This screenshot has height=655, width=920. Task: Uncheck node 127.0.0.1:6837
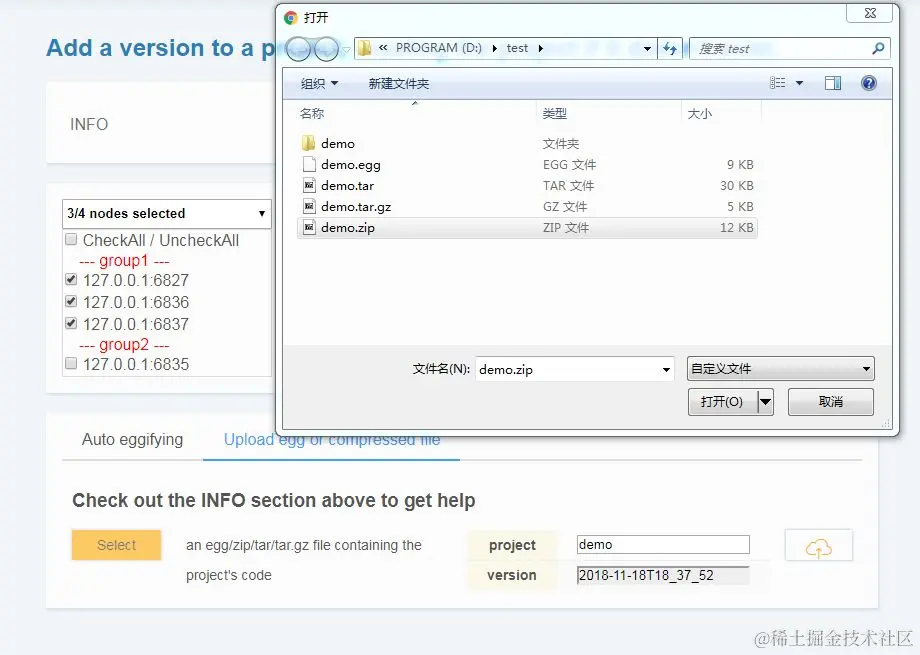[x=71, y=323]
